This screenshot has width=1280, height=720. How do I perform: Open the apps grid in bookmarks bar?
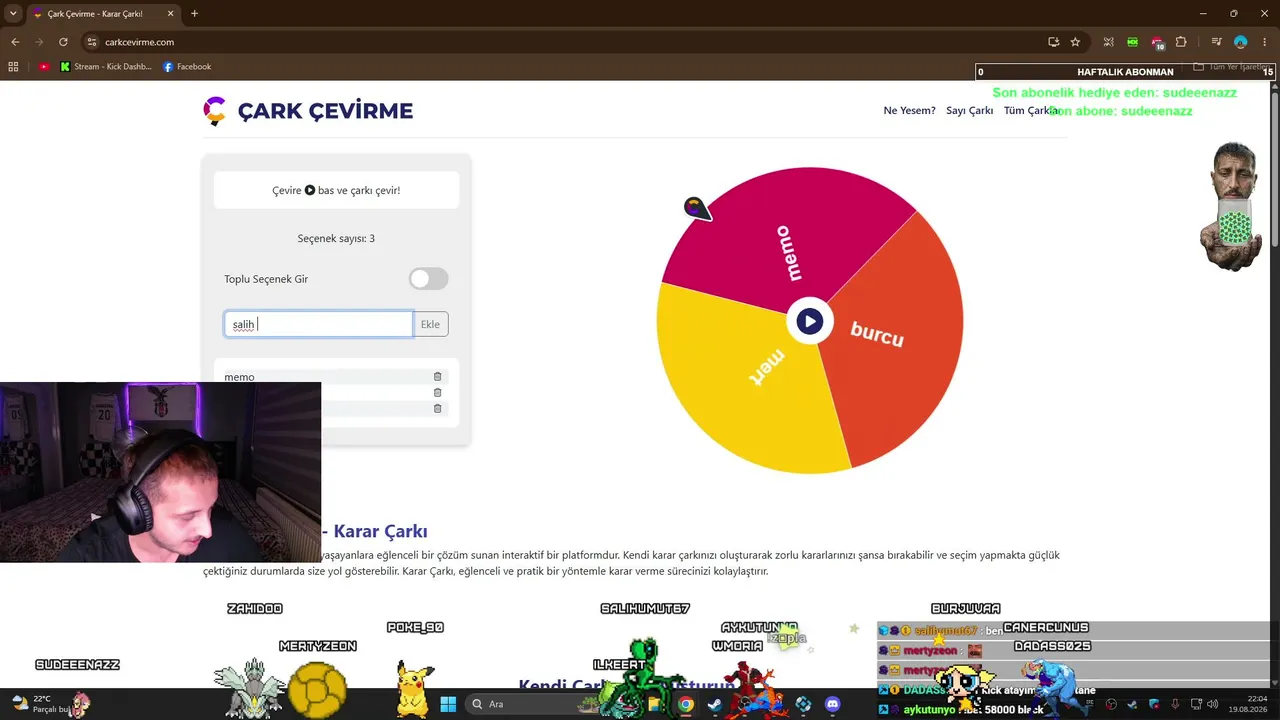(x=13, y=67)
